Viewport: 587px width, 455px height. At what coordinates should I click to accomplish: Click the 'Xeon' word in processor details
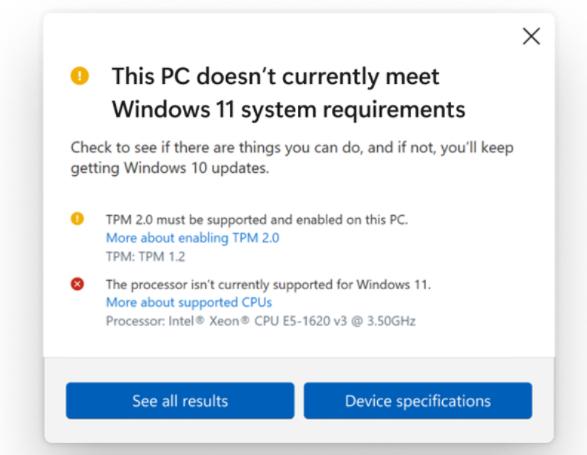tap(224, 321)
